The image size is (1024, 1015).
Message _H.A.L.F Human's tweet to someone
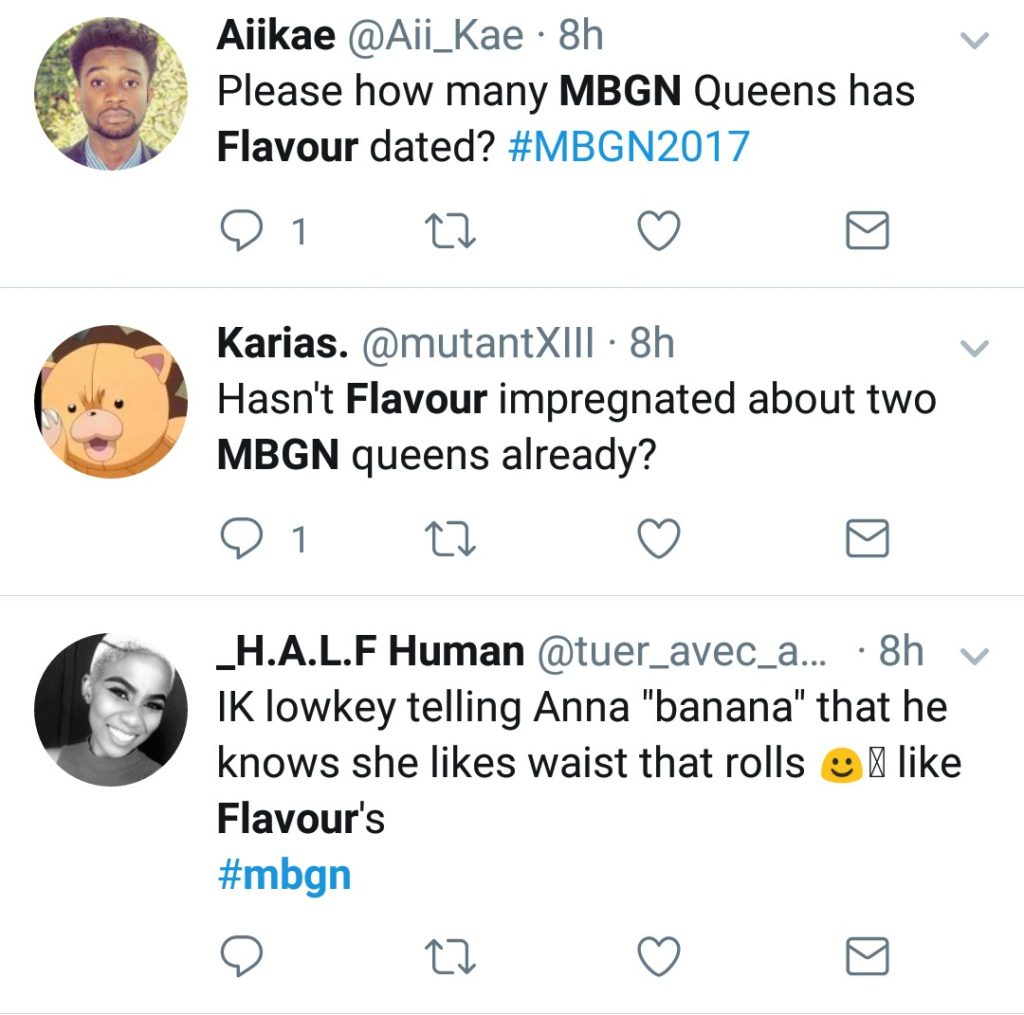867,956
